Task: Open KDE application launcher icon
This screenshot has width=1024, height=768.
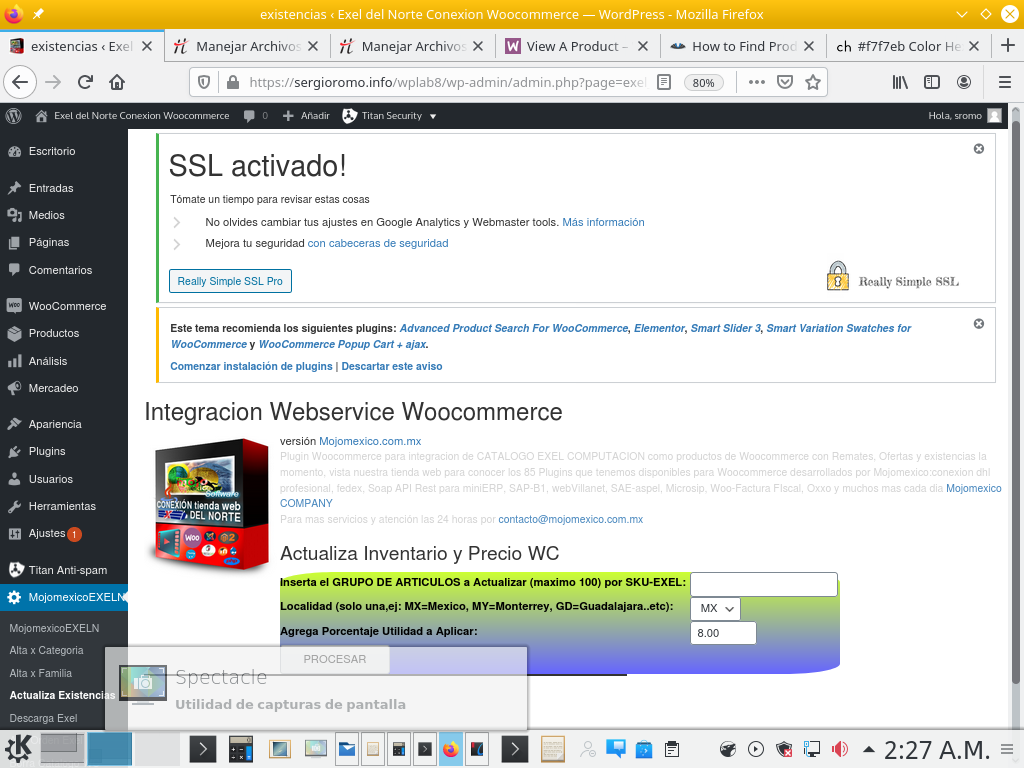Action: (18, 749)
